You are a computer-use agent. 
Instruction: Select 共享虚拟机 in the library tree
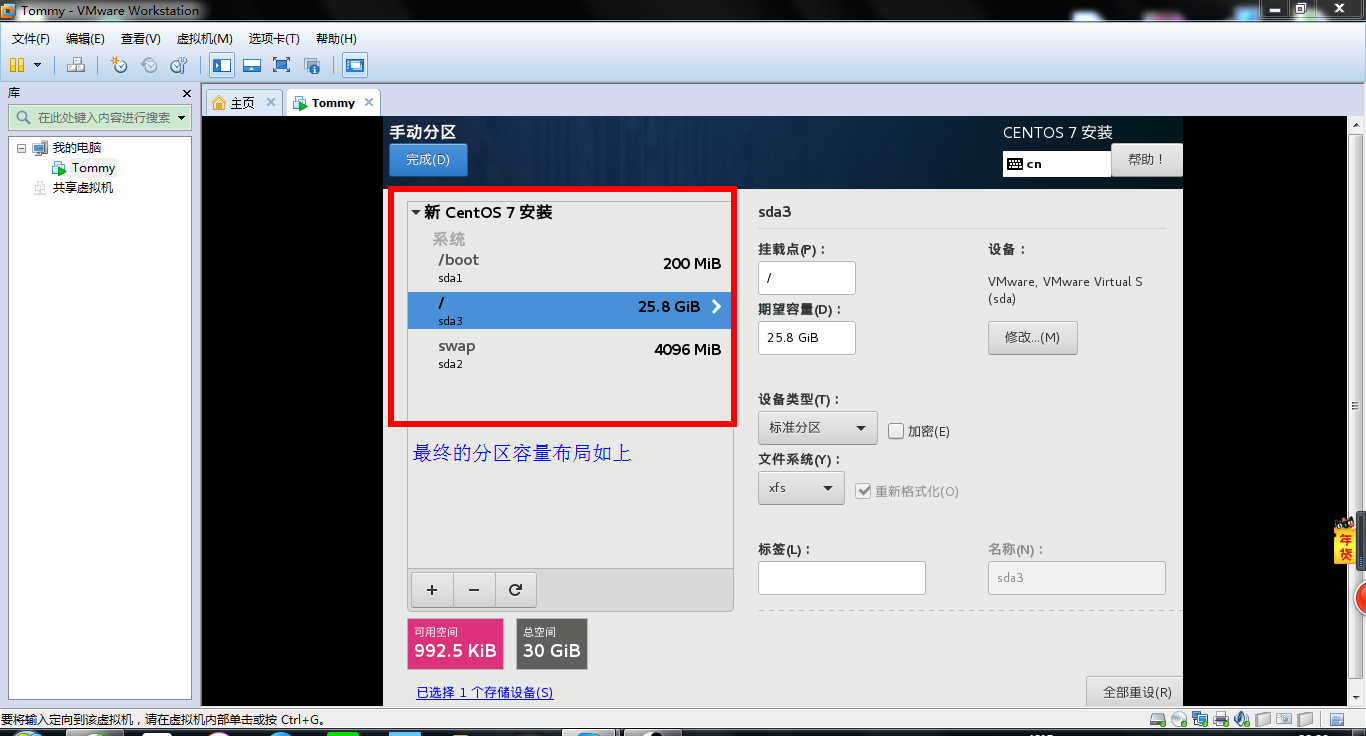pos(83,187)
